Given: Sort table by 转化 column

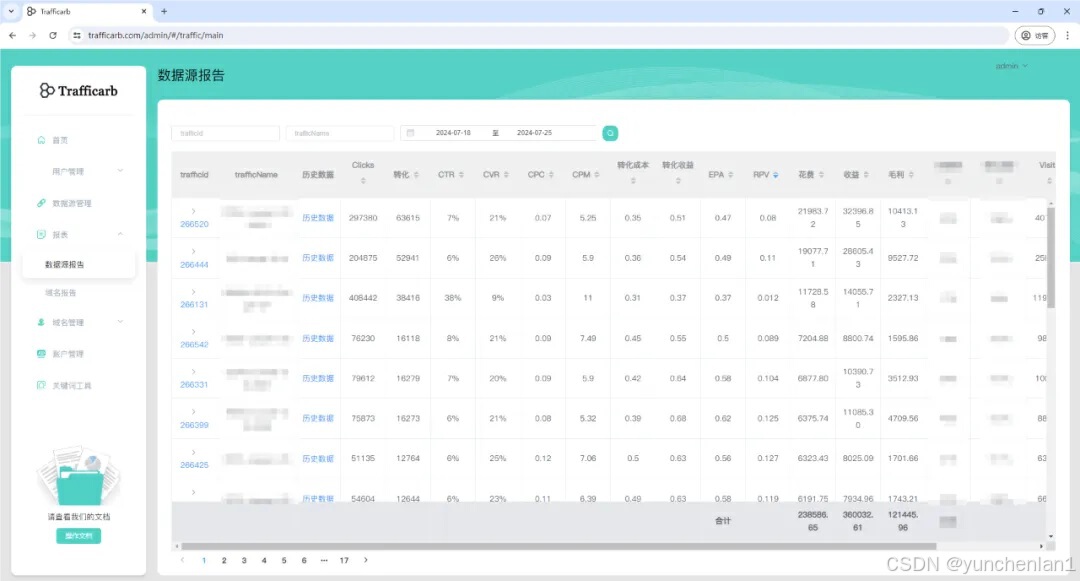Looking at the screenshot, I should (416, 175).
